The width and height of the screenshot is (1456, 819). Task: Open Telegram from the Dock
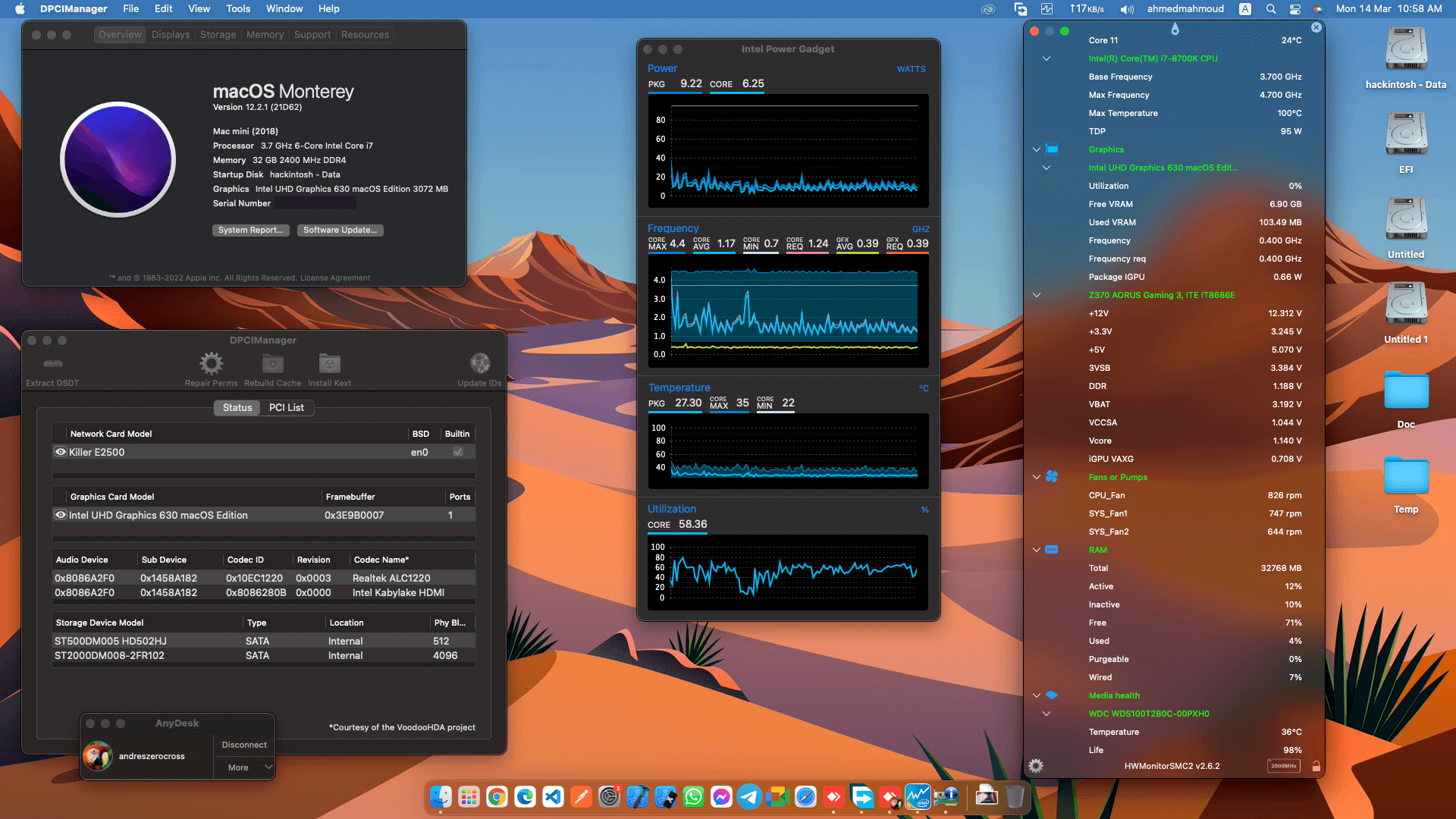click(749, 796)
